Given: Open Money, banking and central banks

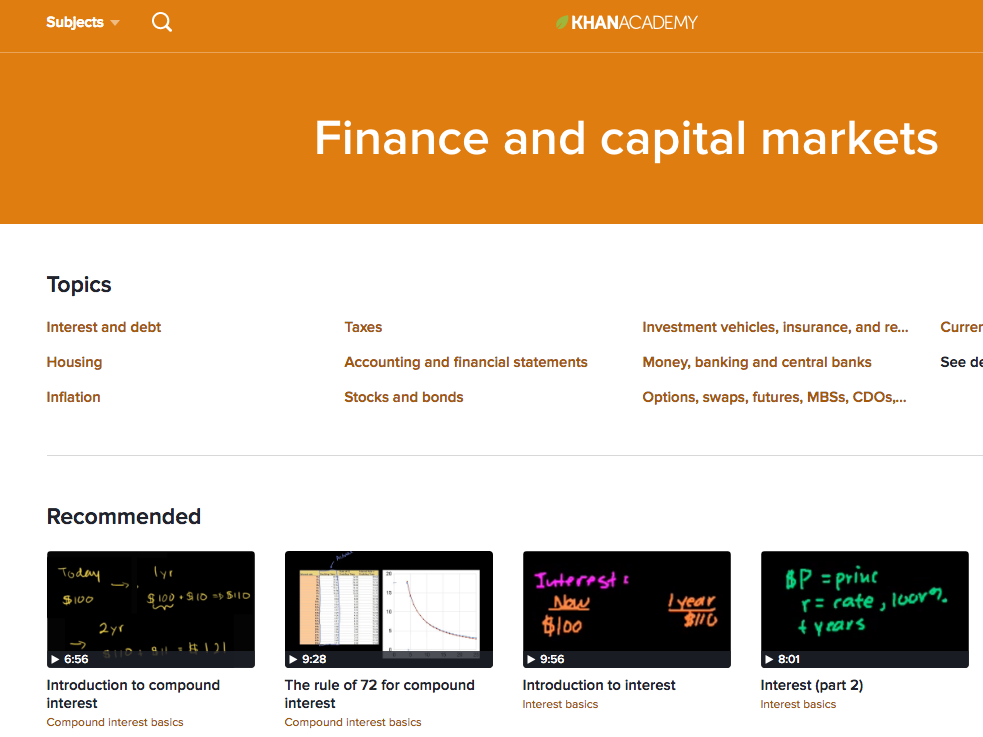Looking at the screenshot, I should [757, 362].
